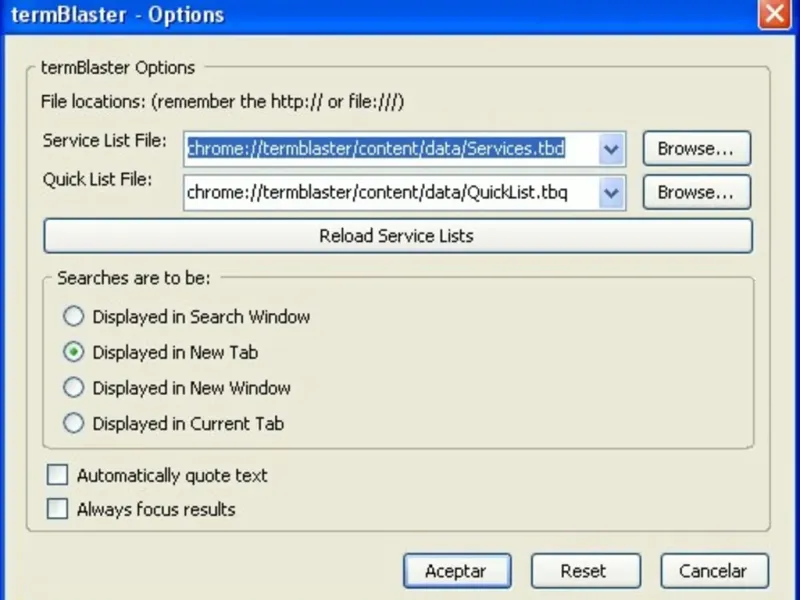Click the Service List File text field
This screenshot has width=800, height=600.
pyautogui.click(x=392, y=149)
